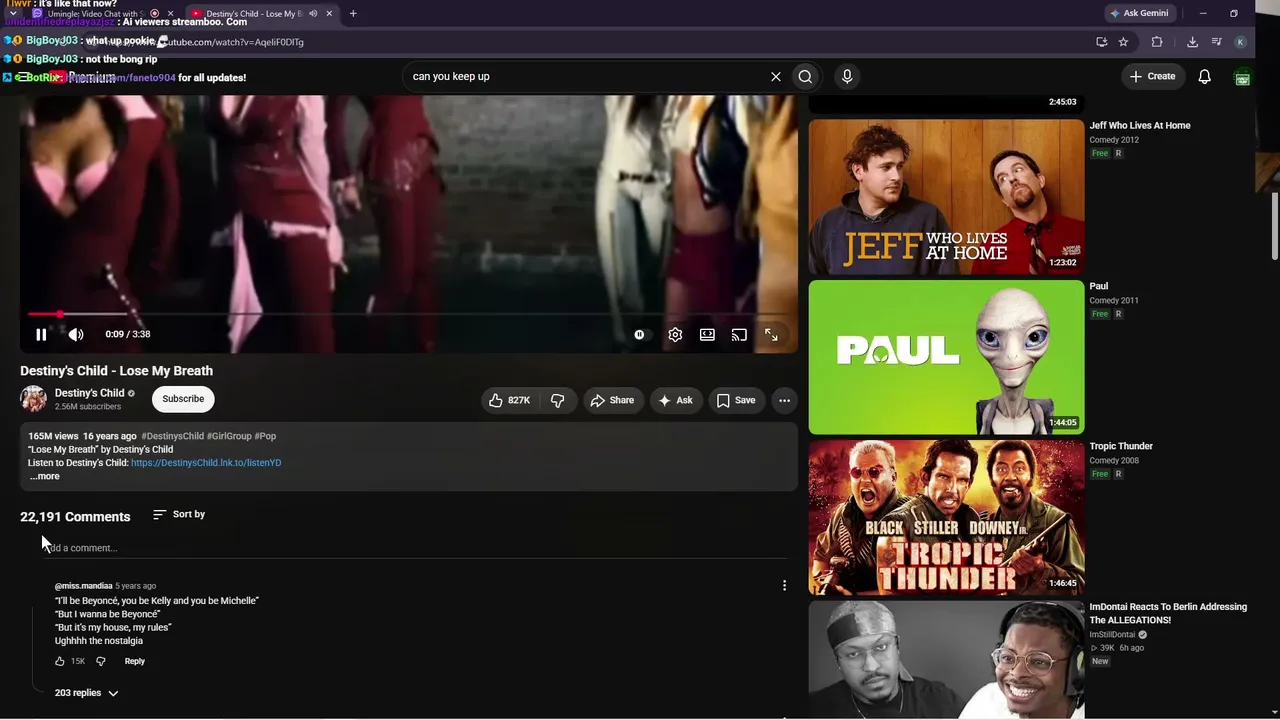The image size is (1280, 720).
Task: Open the browser extensions puzzle icon
Action: 1157,42
